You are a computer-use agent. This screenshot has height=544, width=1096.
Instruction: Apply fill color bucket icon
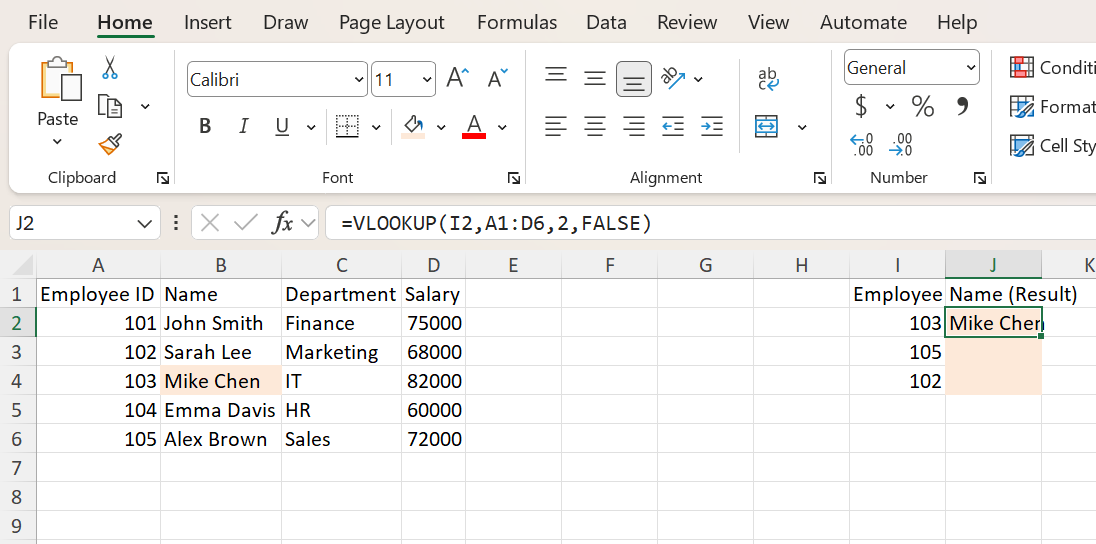pos(412,127)
